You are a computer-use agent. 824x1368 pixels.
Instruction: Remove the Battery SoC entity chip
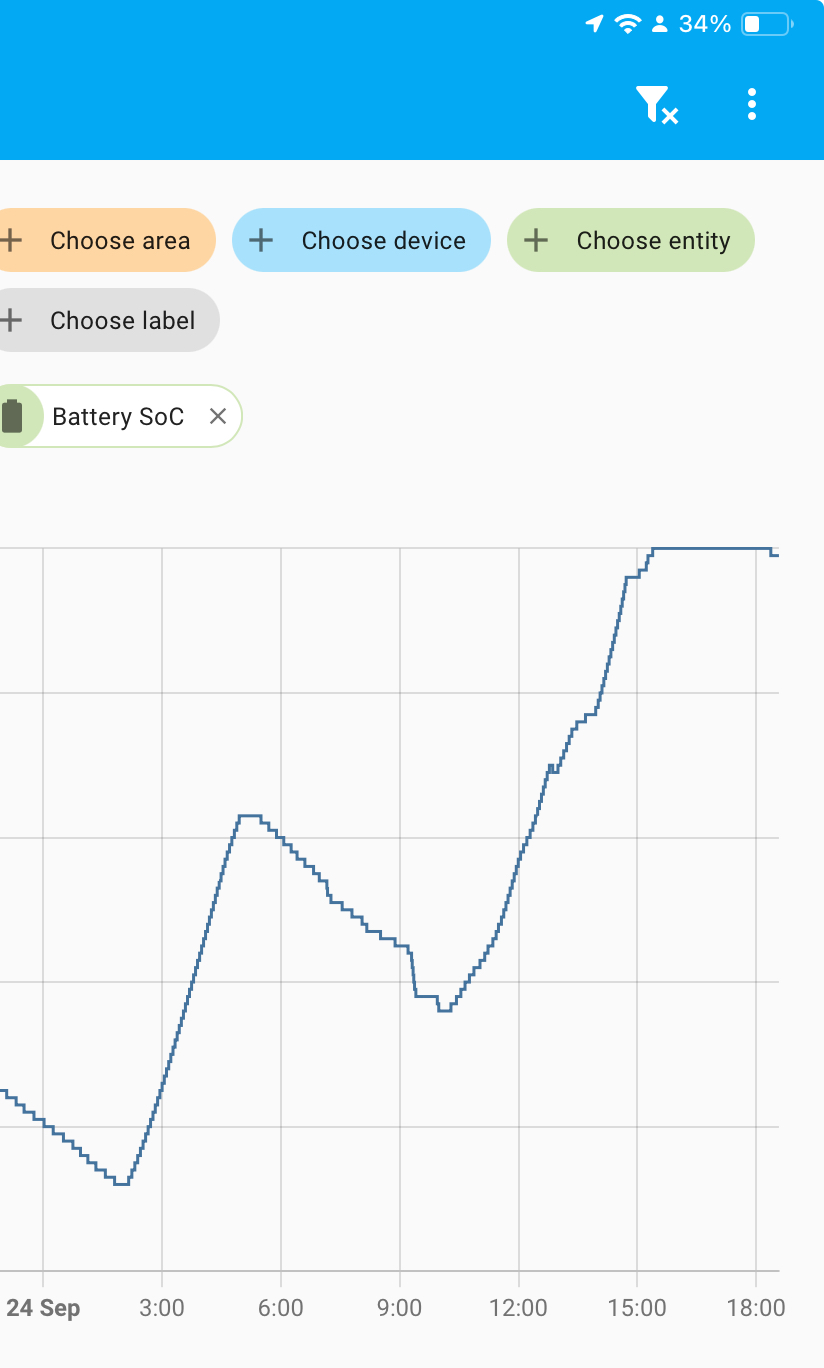pos(218,416)
